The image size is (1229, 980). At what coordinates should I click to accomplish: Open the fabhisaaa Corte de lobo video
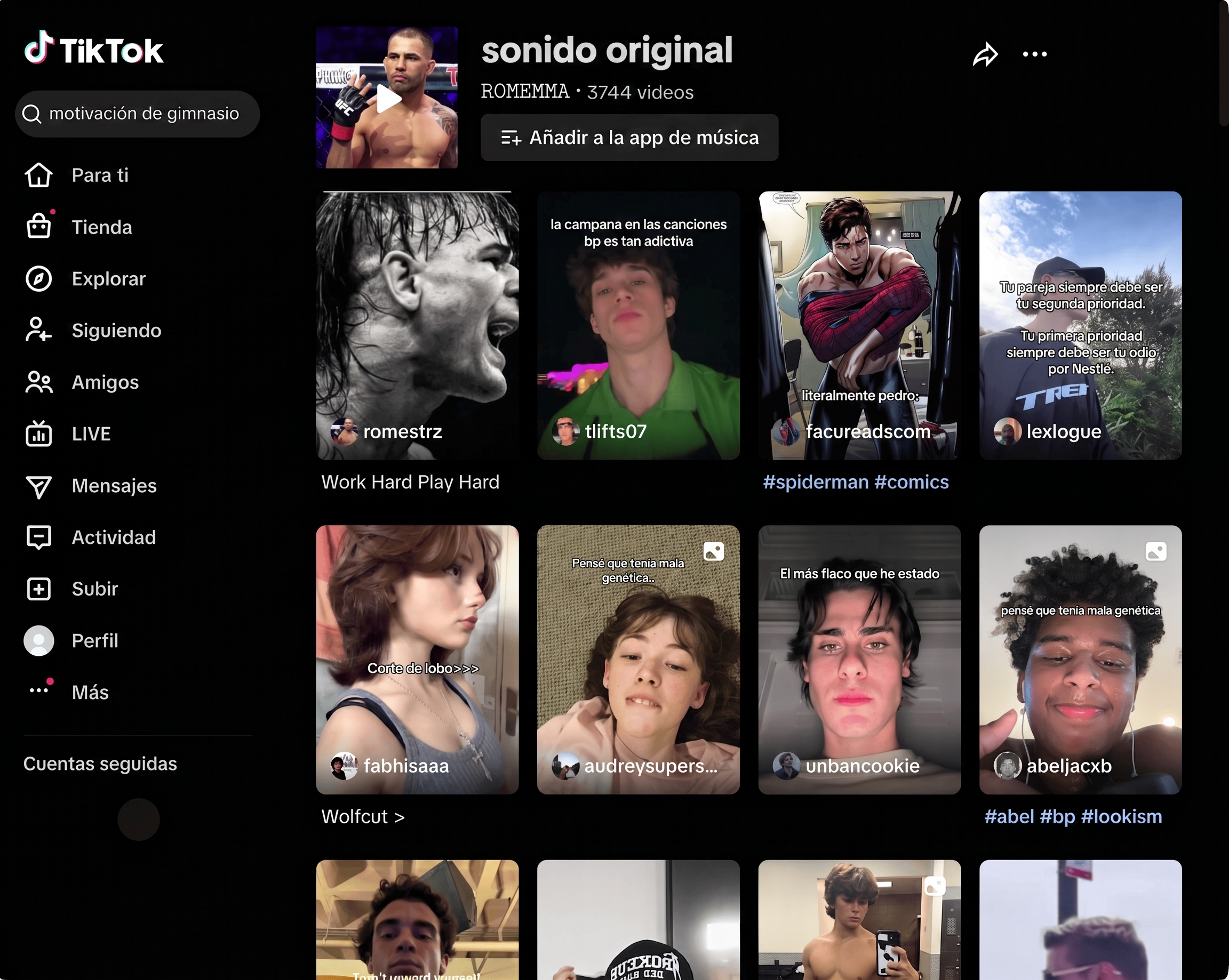pyautogui.click(x=417, y=660)
